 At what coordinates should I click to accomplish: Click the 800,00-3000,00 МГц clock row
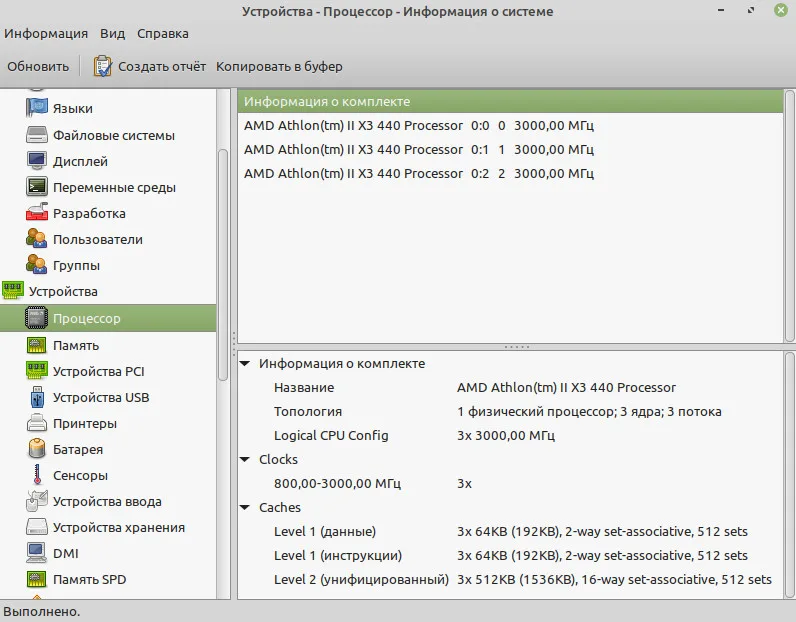click(510, 483)
